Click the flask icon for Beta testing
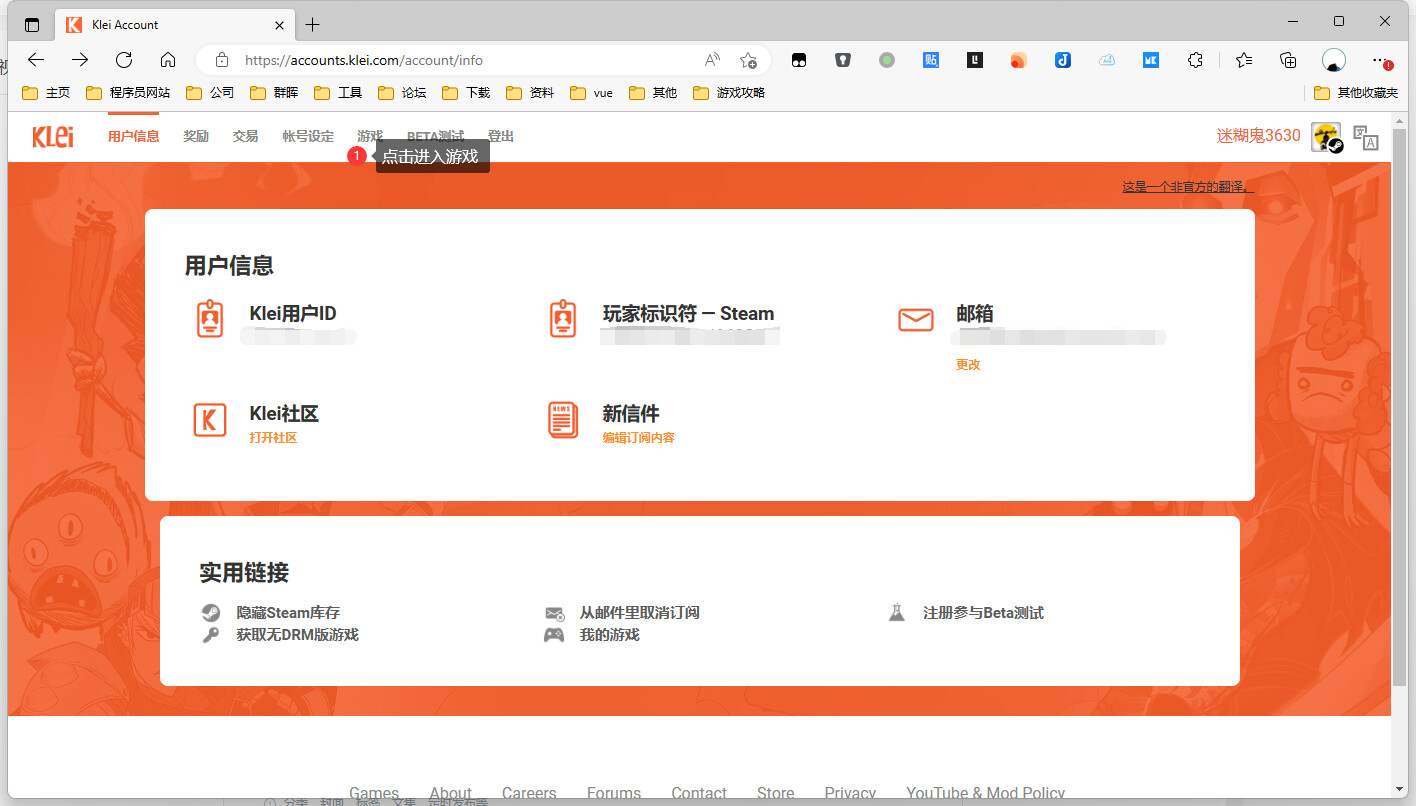Viewport: 1416px width, 806px height. click(x=897, y=612)
